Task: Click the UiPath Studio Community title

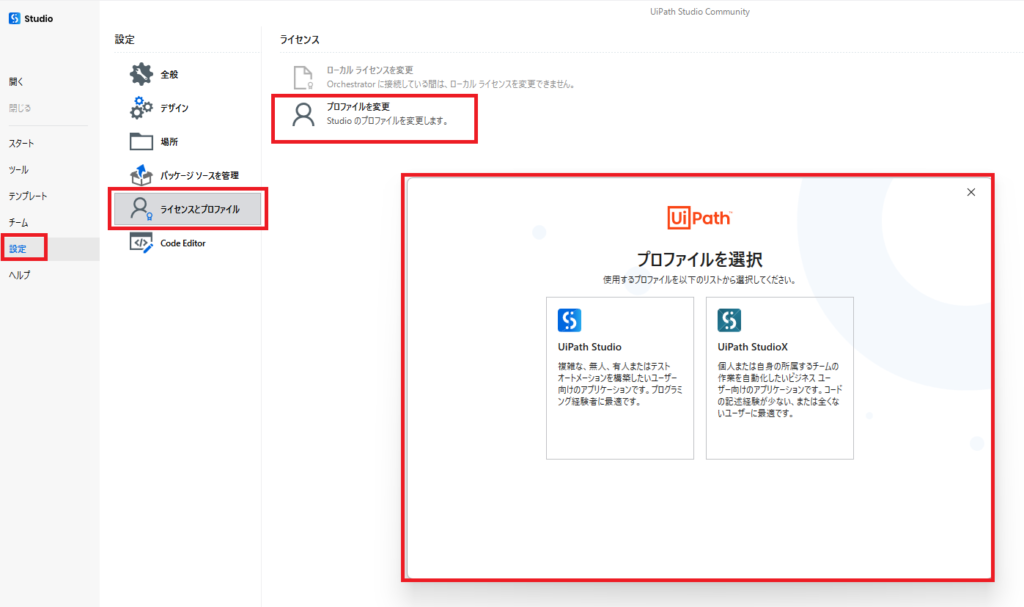Action: click(699, 12)
